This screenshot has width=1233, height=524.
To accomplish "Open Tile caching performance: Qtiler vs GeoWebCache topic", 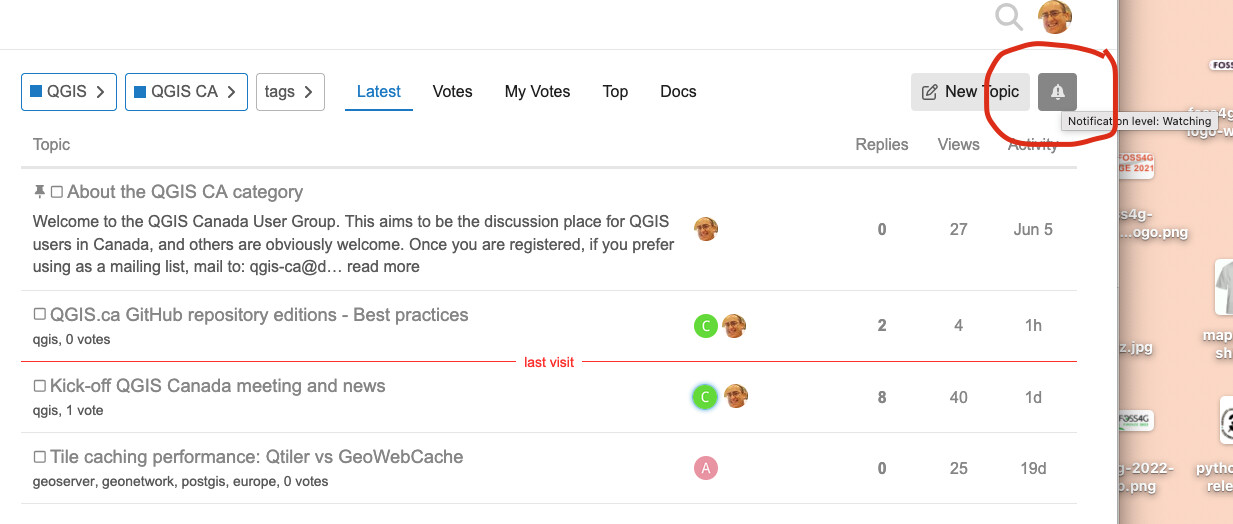I will [x=257, y=457].
